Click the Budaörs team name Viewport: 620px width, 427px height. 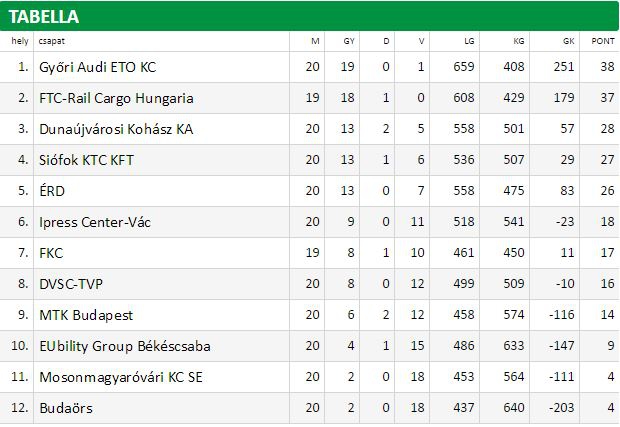[66, 408]
